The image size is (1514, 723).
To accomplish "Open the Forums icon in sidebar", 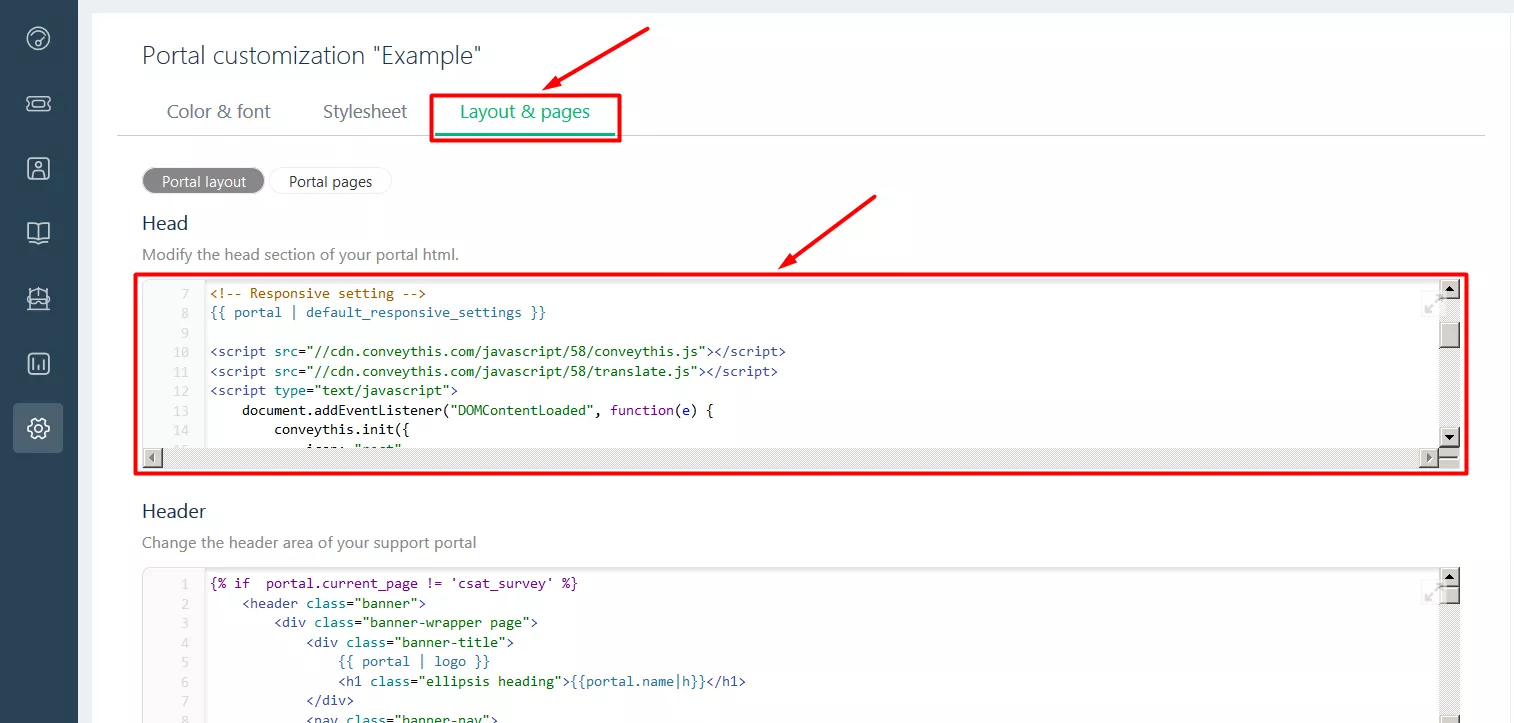I will [x=38, y=298].
